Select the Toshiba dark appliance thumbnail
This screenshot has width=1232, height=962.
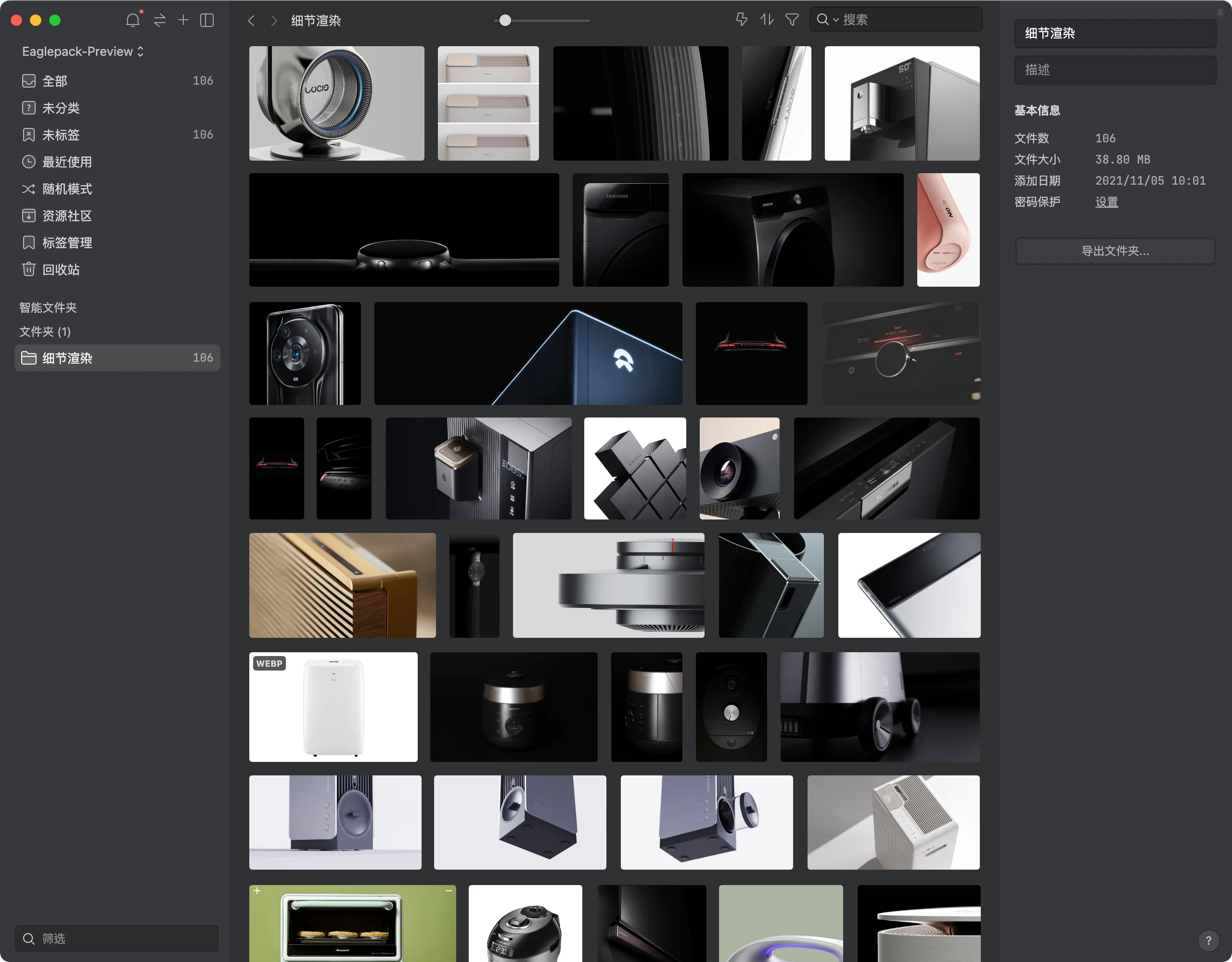[887, 468]
